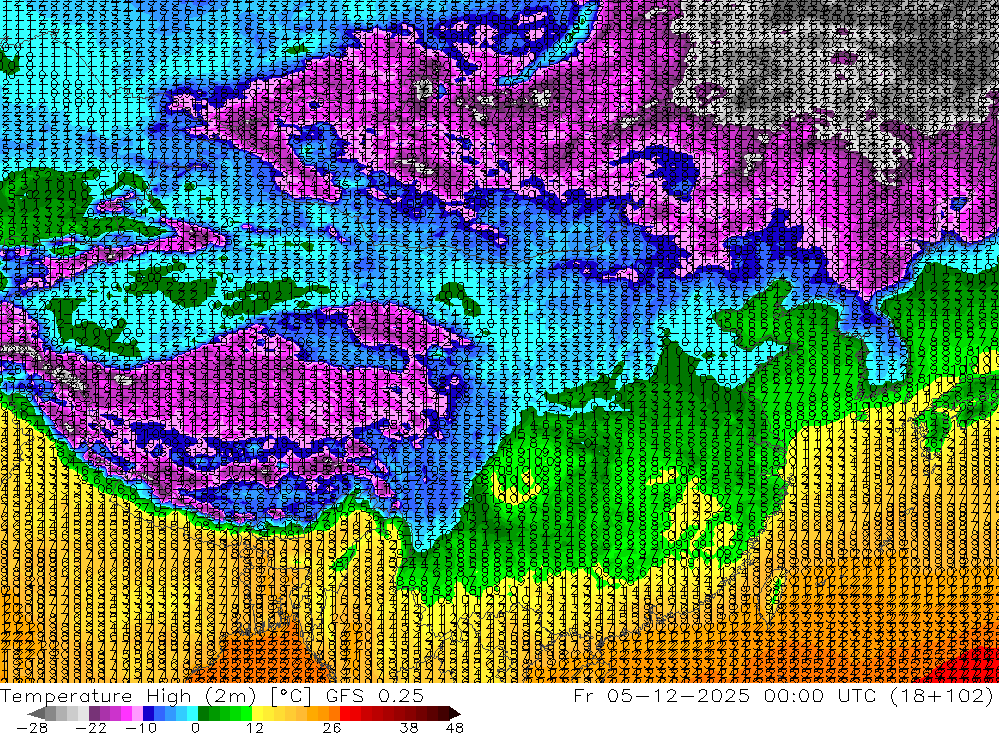This screenshot has height=733, width=1000.
Task: Click the '-10' legend value
Action: pyautogui.click(x=141, y=727)
